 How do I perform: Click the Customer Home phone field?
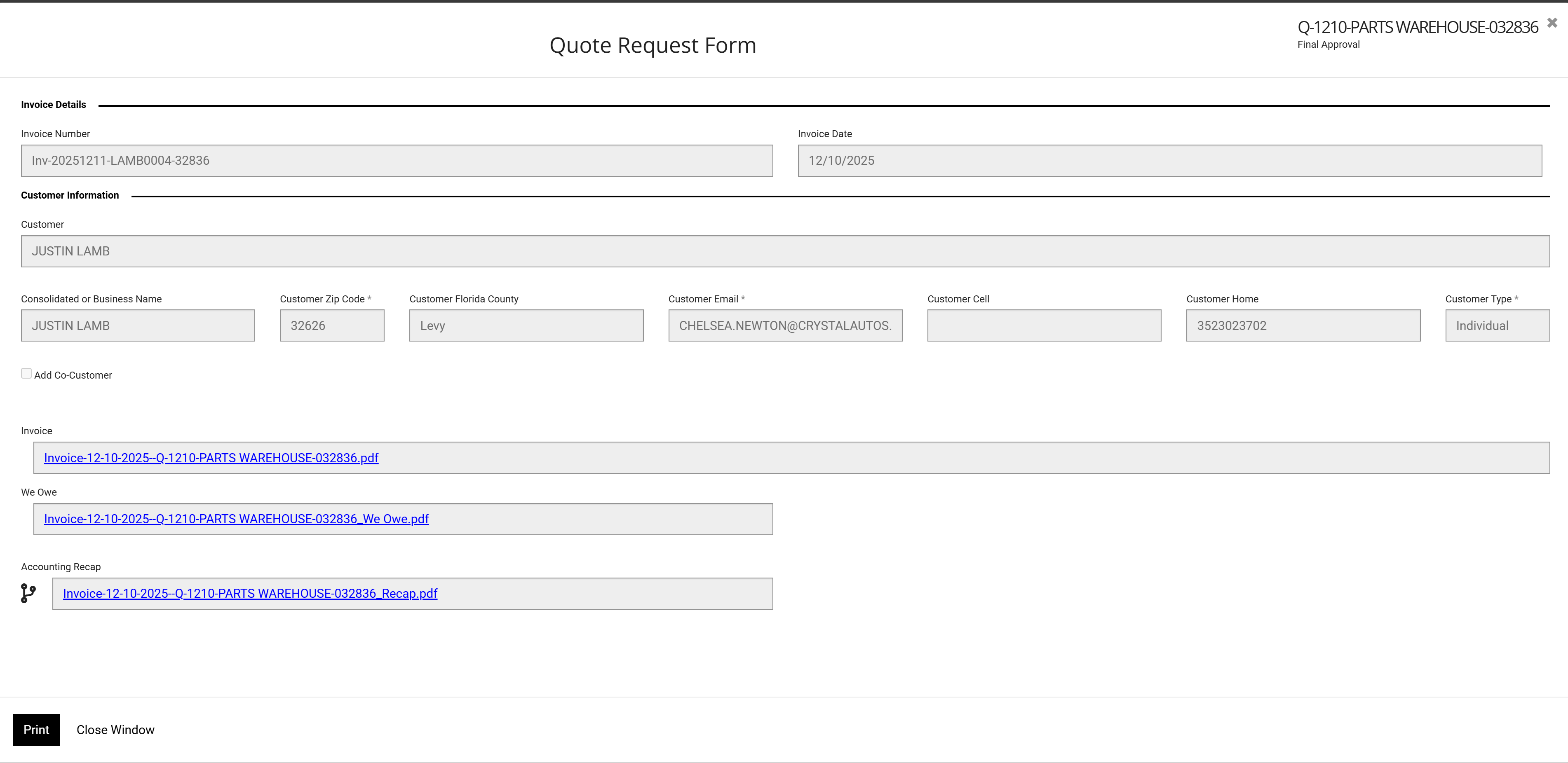1303,325
